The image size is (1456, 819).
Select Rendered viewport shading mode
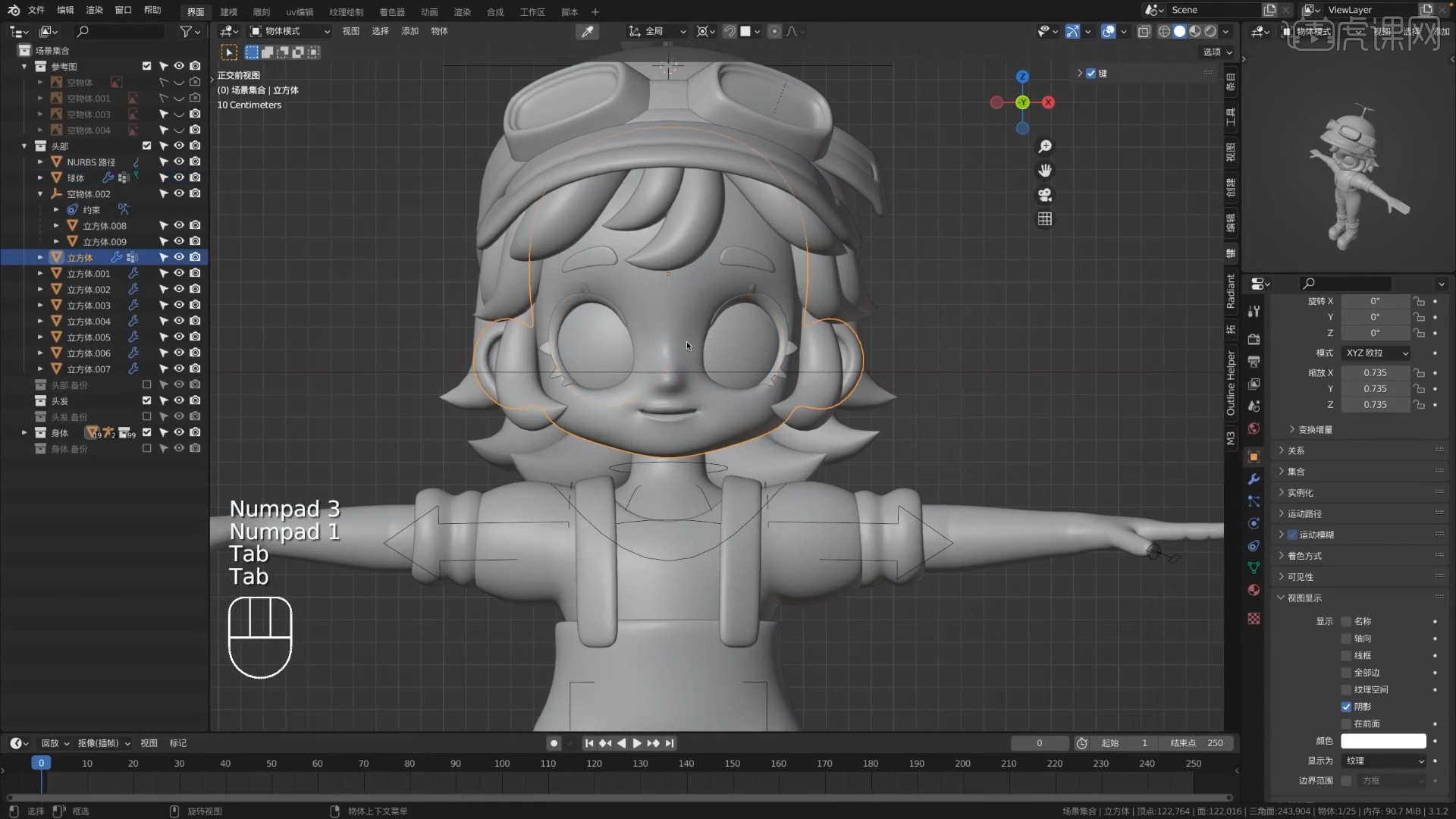pyautogui.click(x=1212, y=31)
